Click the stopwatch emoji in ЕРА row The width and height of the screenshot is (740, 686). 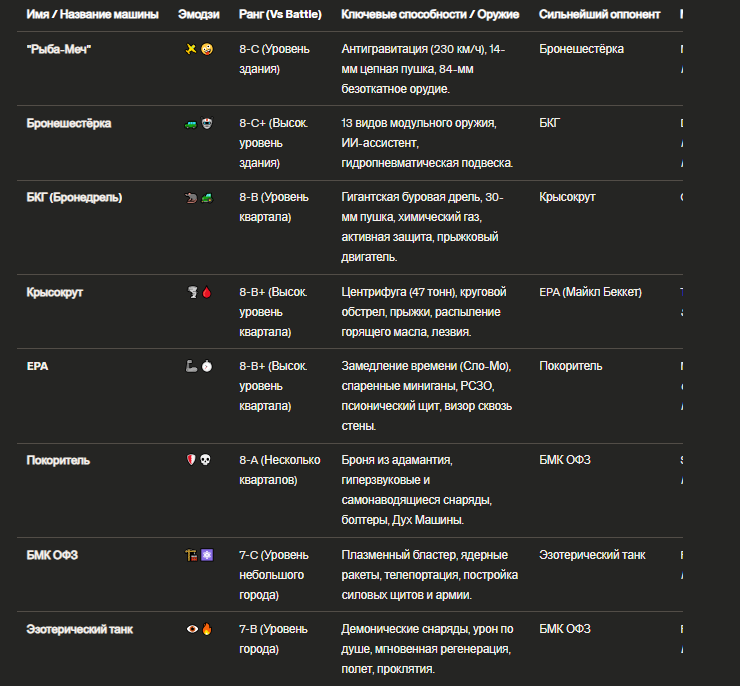pos(207,366)
